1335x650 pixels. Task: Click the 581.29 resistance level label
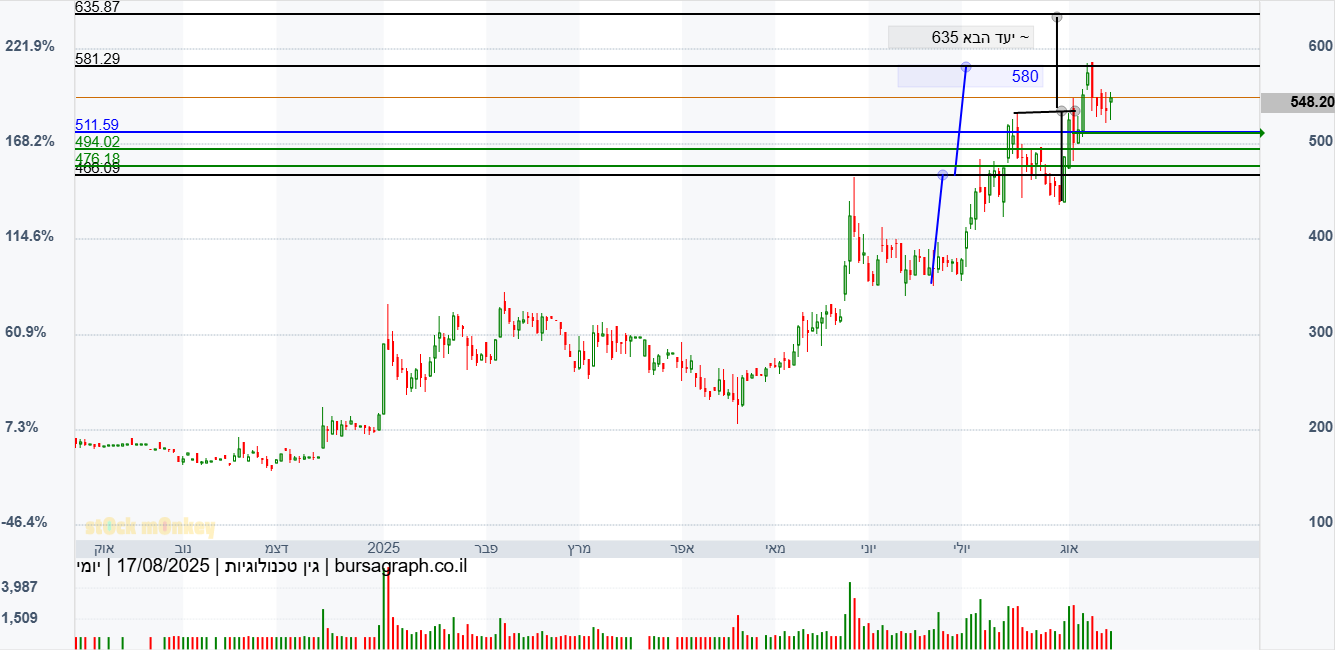click(97, 59)
